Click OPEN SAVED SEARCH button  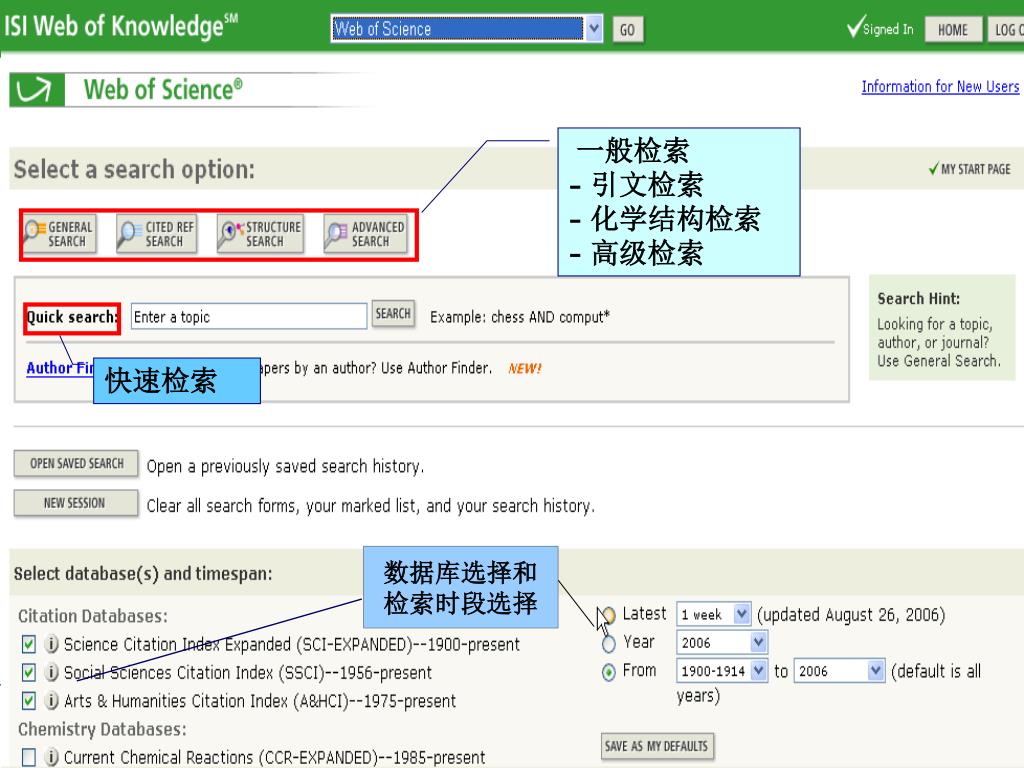(76, 463)
